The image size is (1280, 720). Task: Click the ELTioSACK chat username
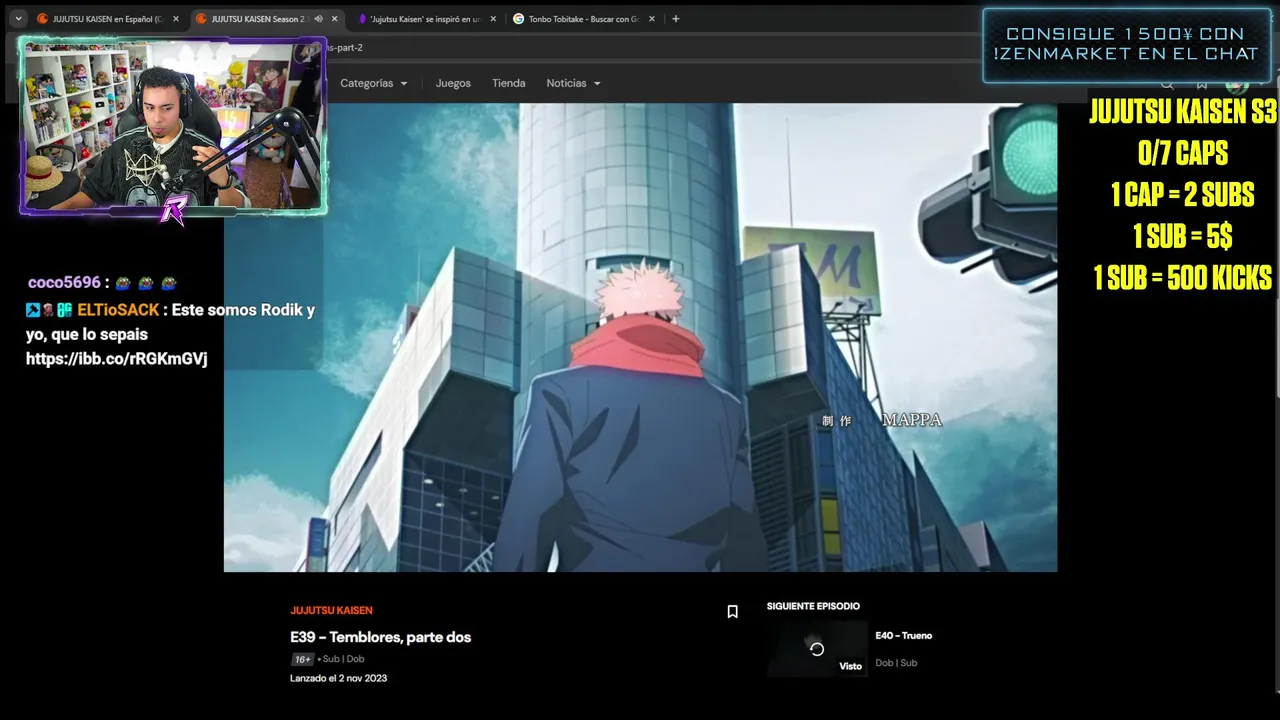pos(118,310)
